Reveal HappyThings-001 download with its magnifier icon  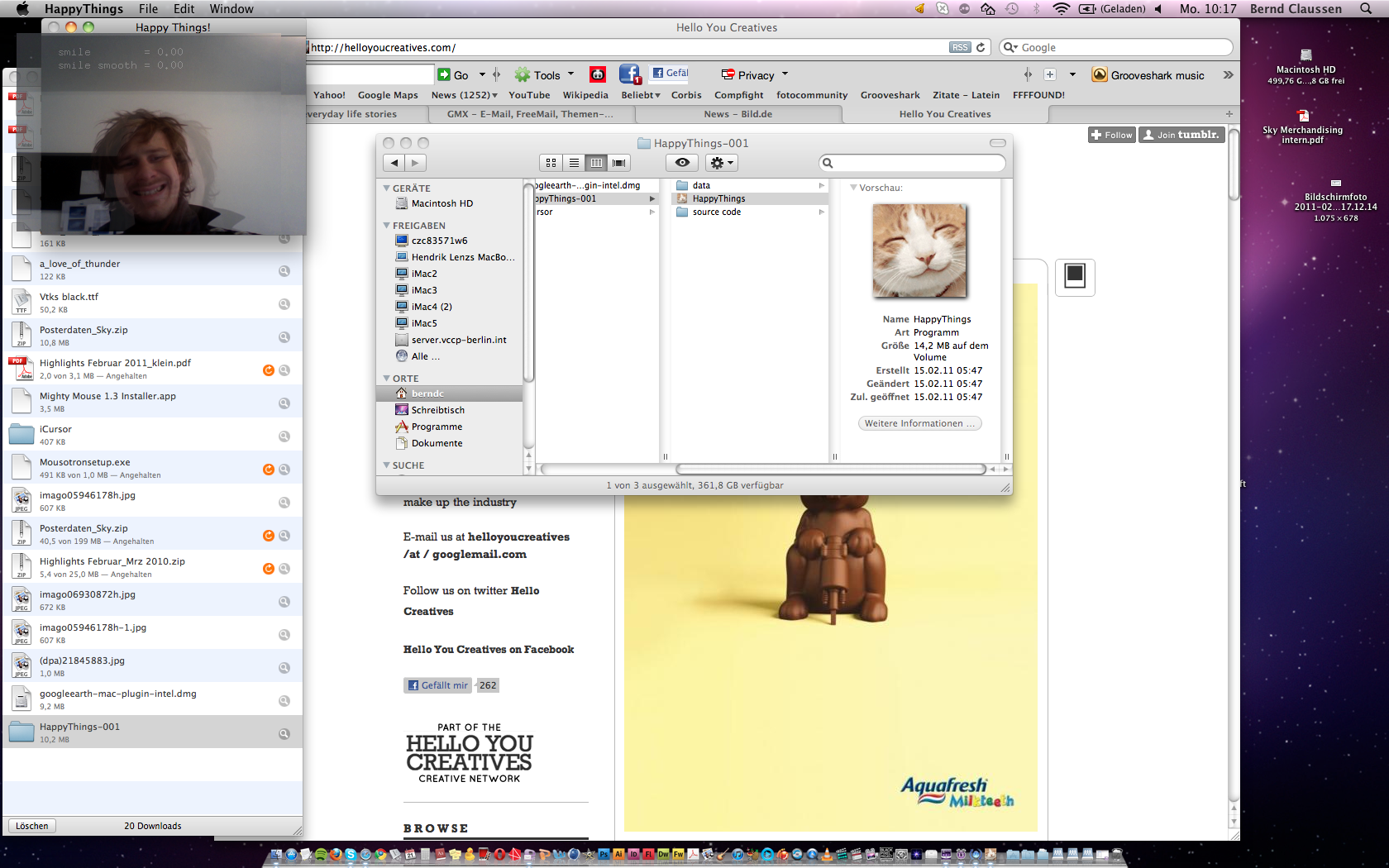coord(284,734)
